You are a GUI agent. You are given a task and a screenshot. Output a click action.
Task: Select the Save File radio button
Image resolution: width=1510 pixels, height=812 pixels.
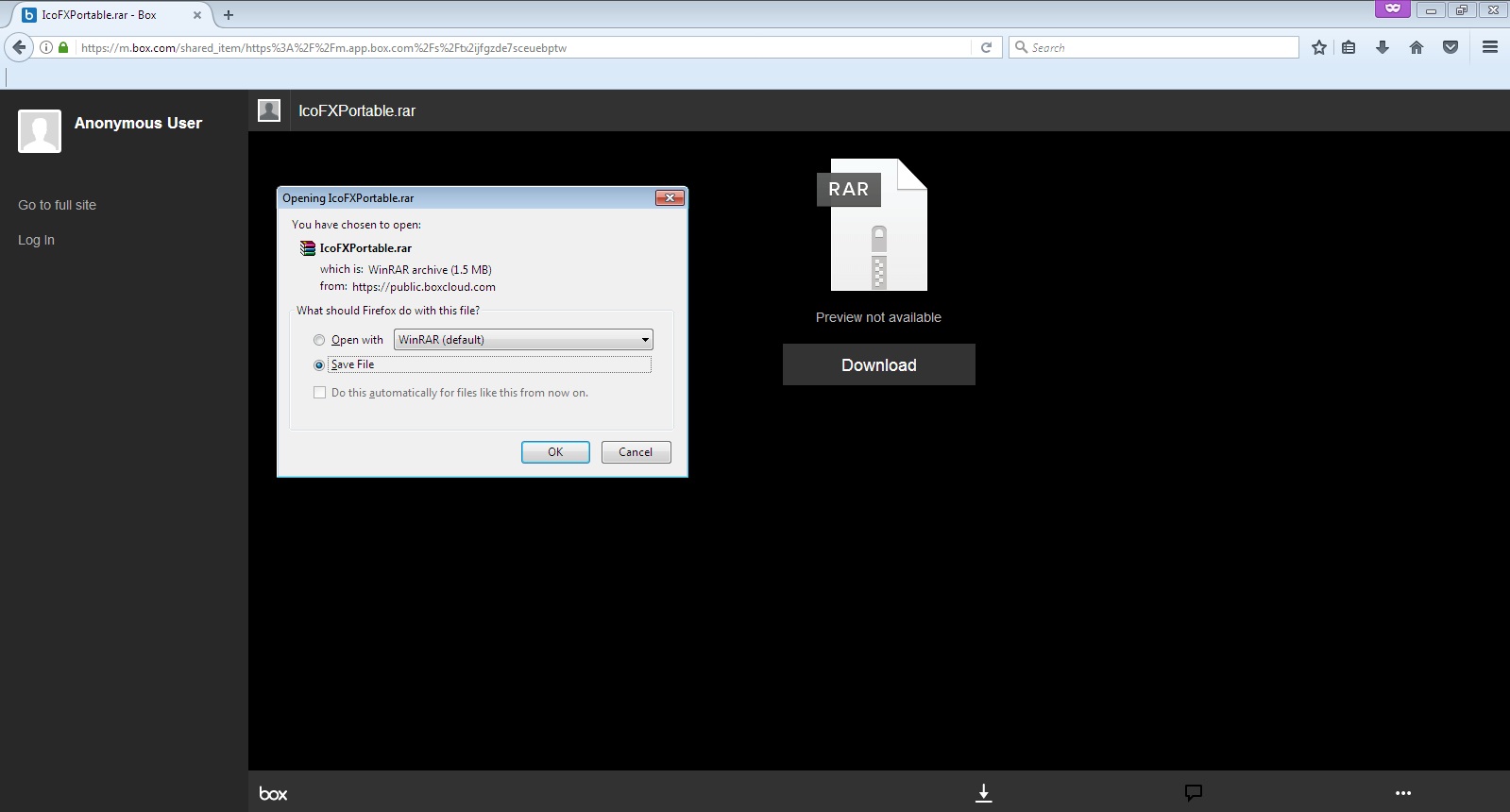tap(319, 364)
